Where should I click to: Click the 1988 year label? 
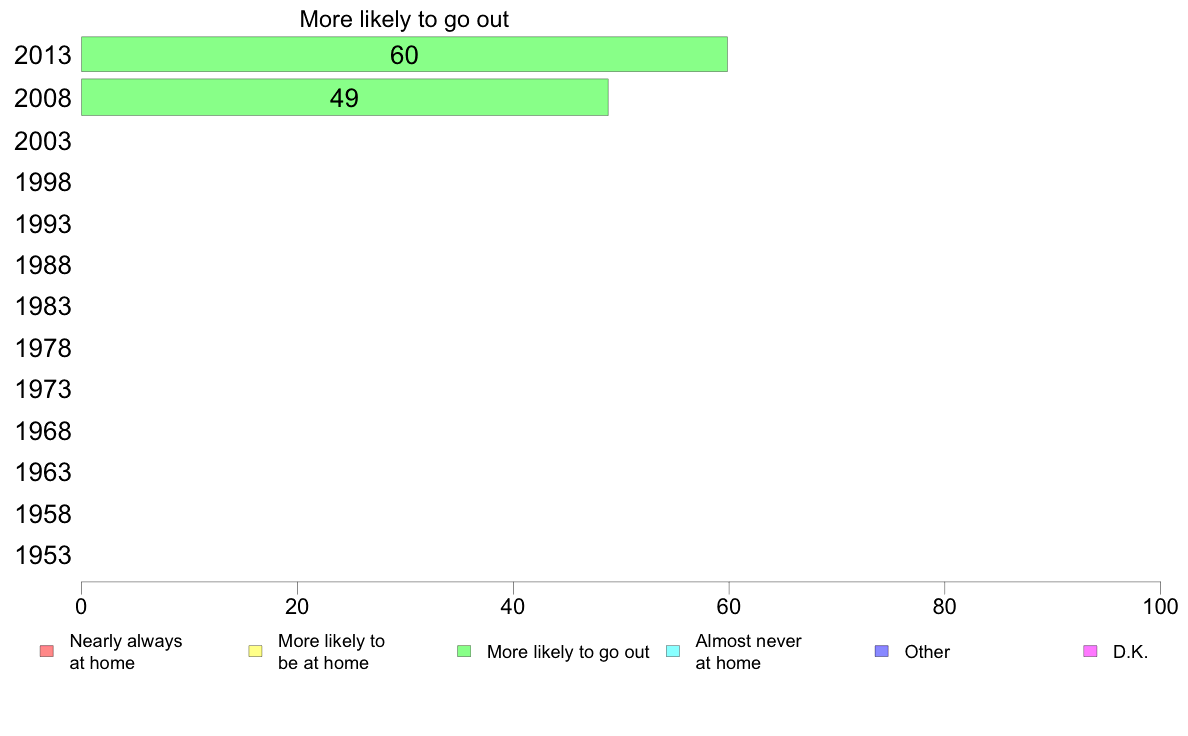43,265
